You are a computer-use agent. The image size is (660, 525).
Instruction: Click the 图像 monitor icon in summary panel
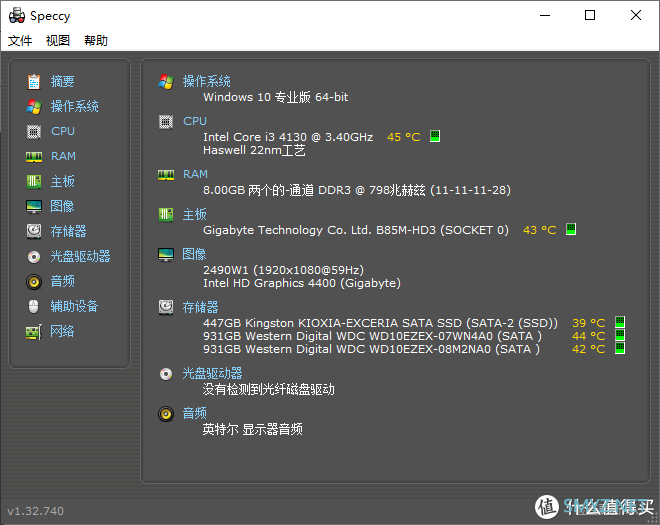pyautogui.click(x=166, y=255)
